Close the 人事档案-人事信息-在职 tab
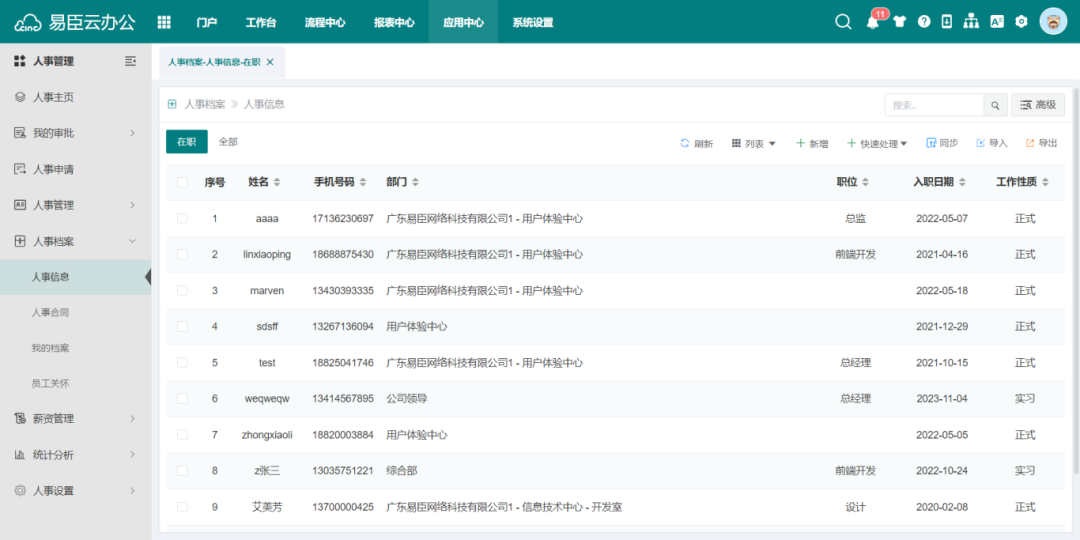Viewport: 1080px width, 540px height. pos(270,62)
